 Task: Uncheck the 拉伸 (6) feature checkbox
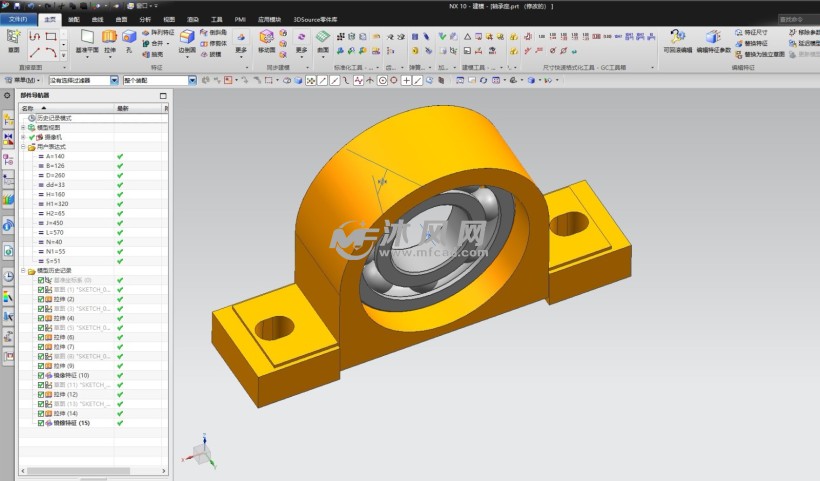tap(41, 337)
